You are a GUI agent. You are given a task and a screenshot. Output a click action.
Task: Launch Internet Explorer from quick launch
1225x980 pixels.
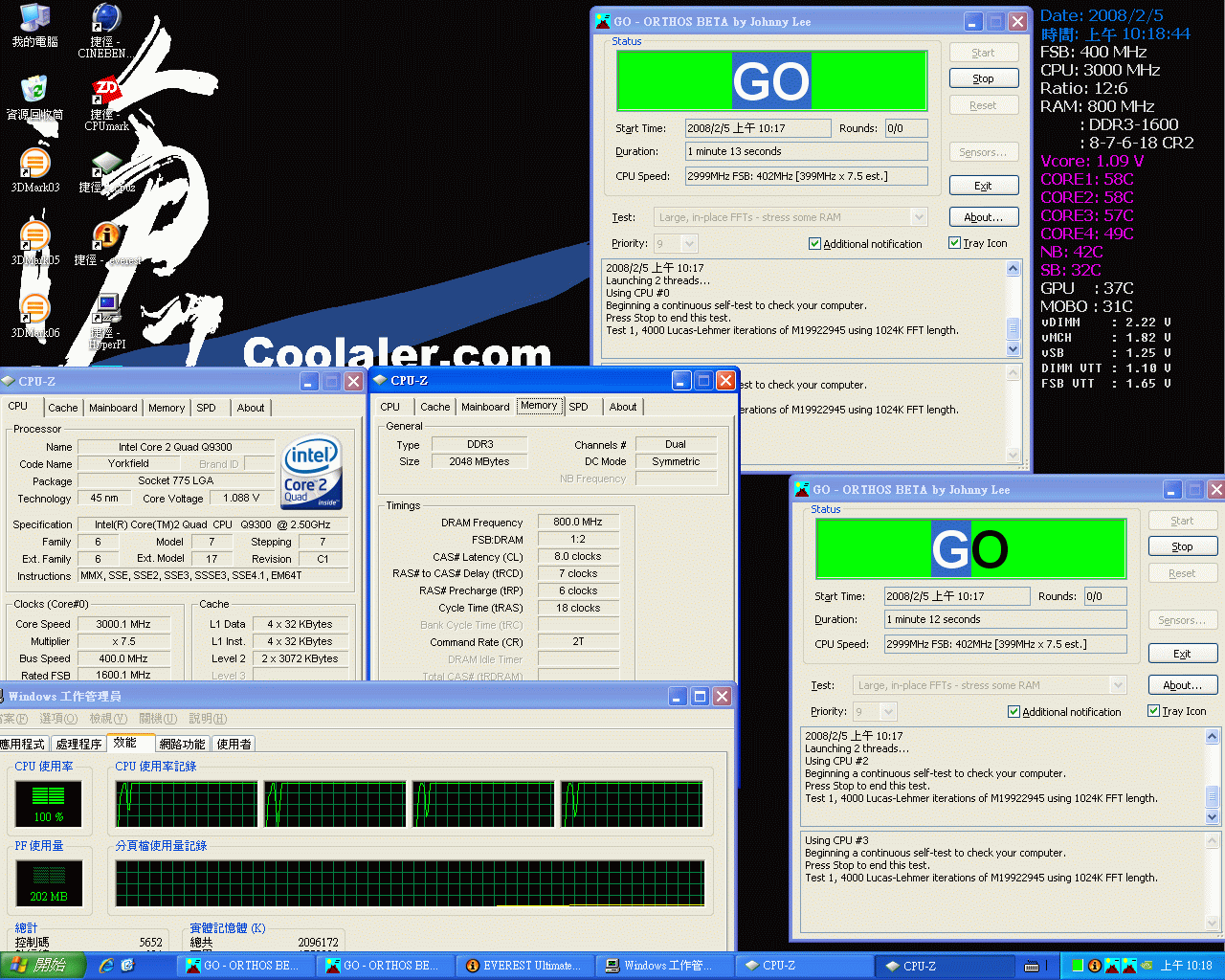coord(106,966)
